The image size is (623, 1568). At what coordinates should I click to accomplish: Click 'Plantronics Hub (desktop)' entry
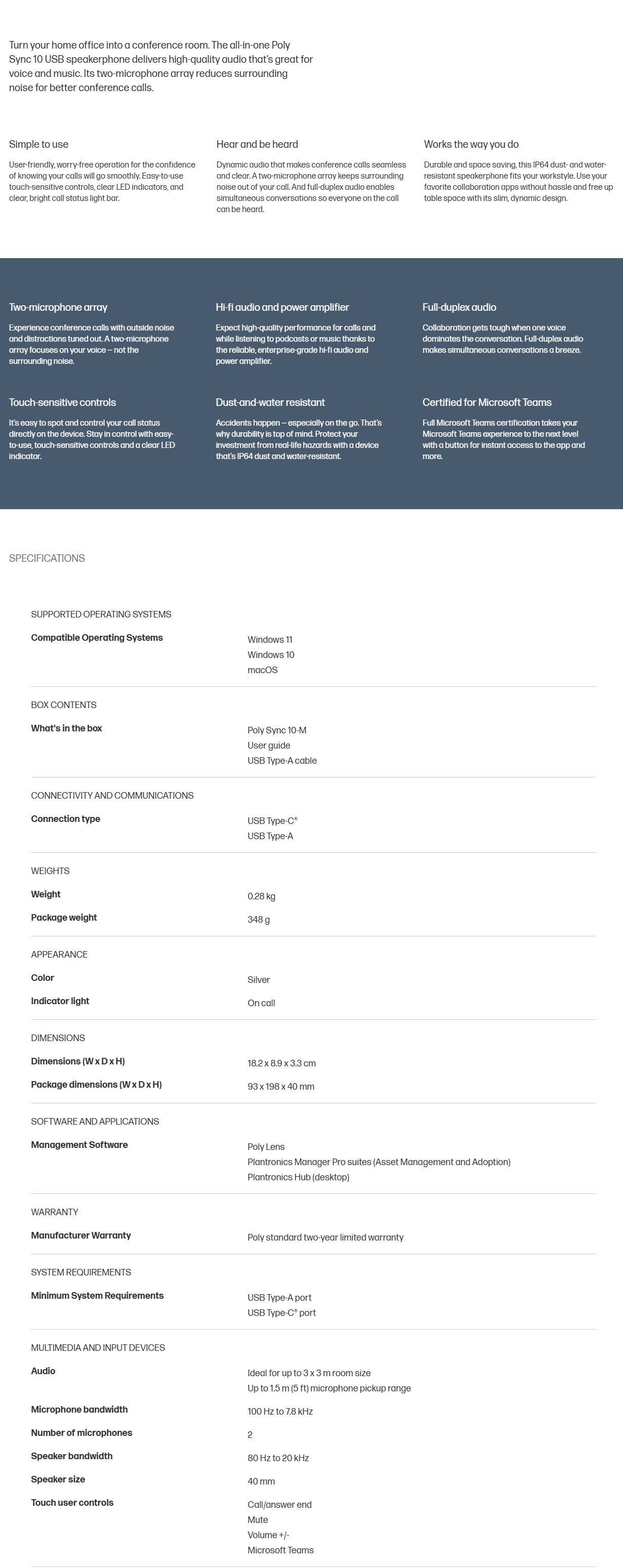pyautogui.click(x=298, y=1177)
